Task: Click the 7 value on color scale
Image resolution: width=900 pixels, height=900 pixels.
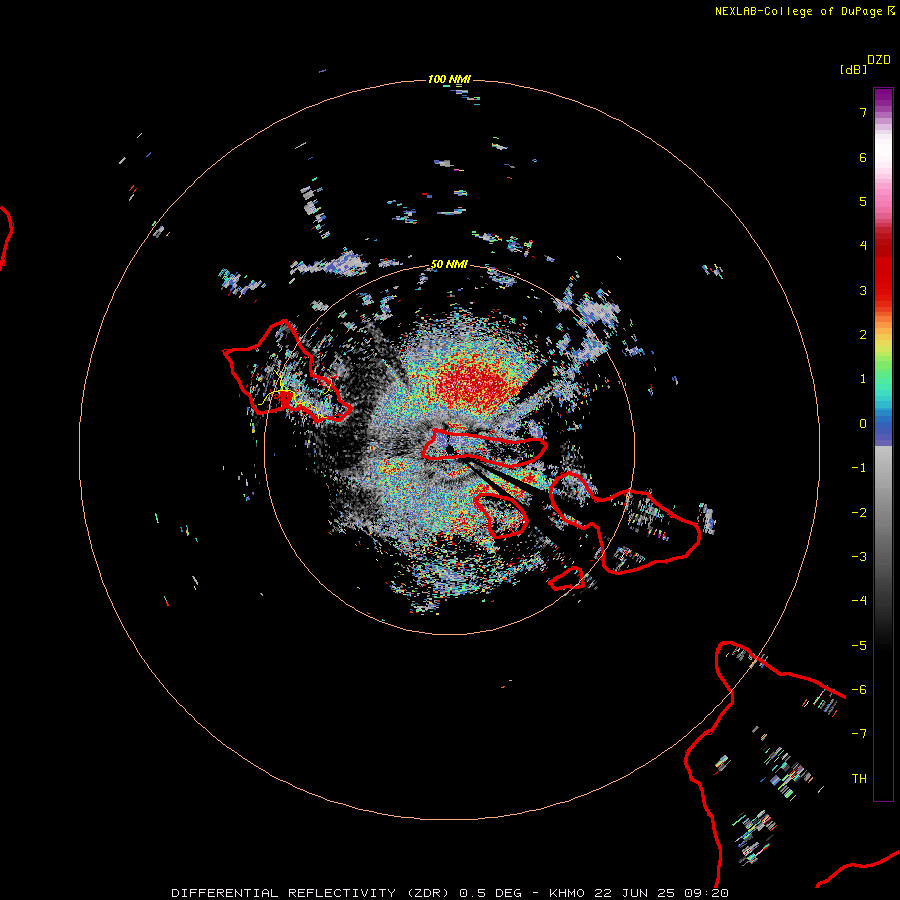Action: pos(863,112)
